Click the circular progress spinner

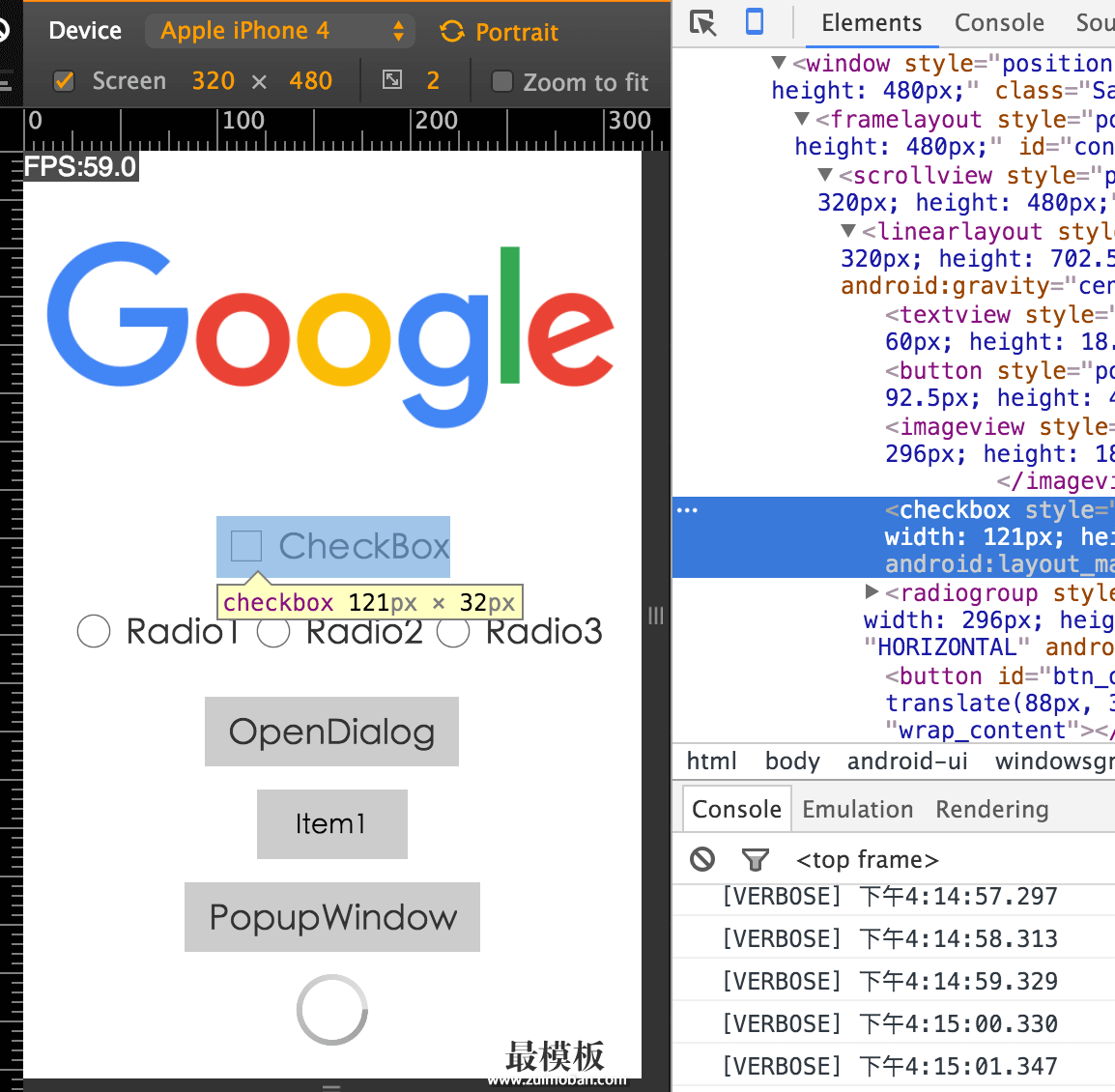(331, 1010)
